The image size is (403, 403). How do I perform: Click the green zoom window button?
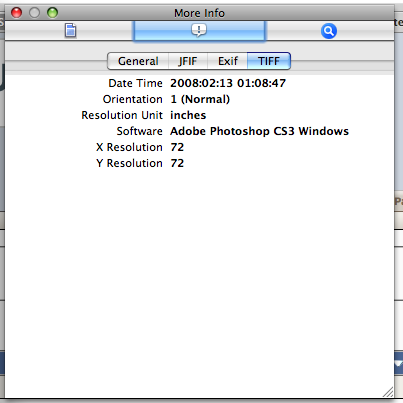[52, 13]
